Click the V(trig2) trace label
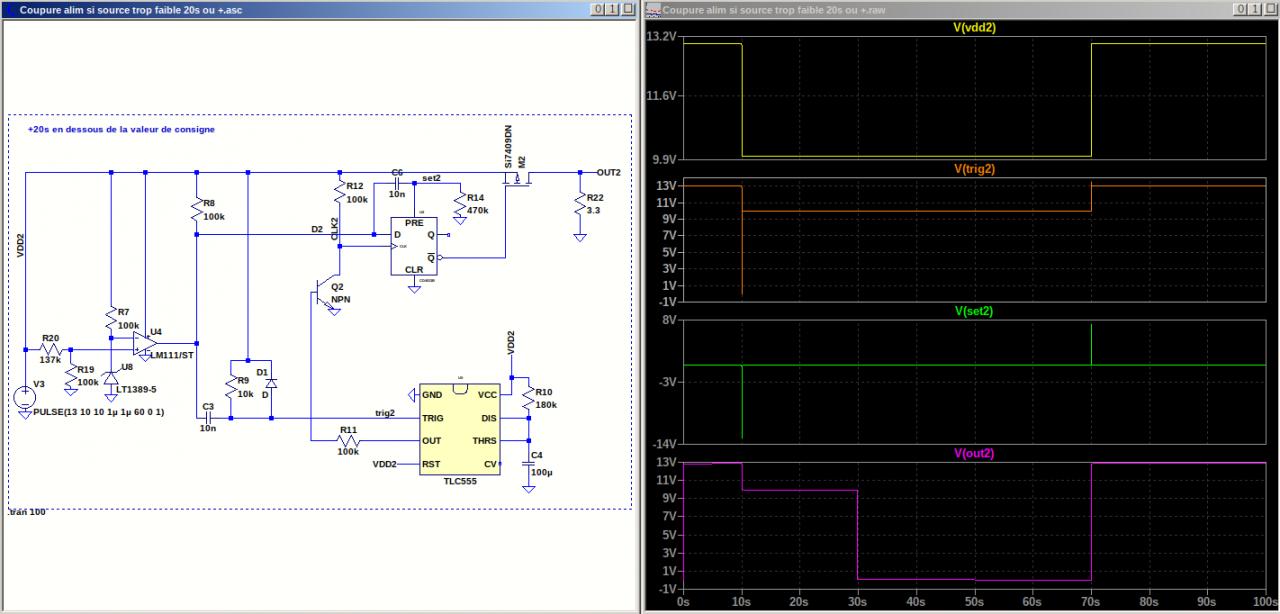The image size is (1280, 614). 974,169
